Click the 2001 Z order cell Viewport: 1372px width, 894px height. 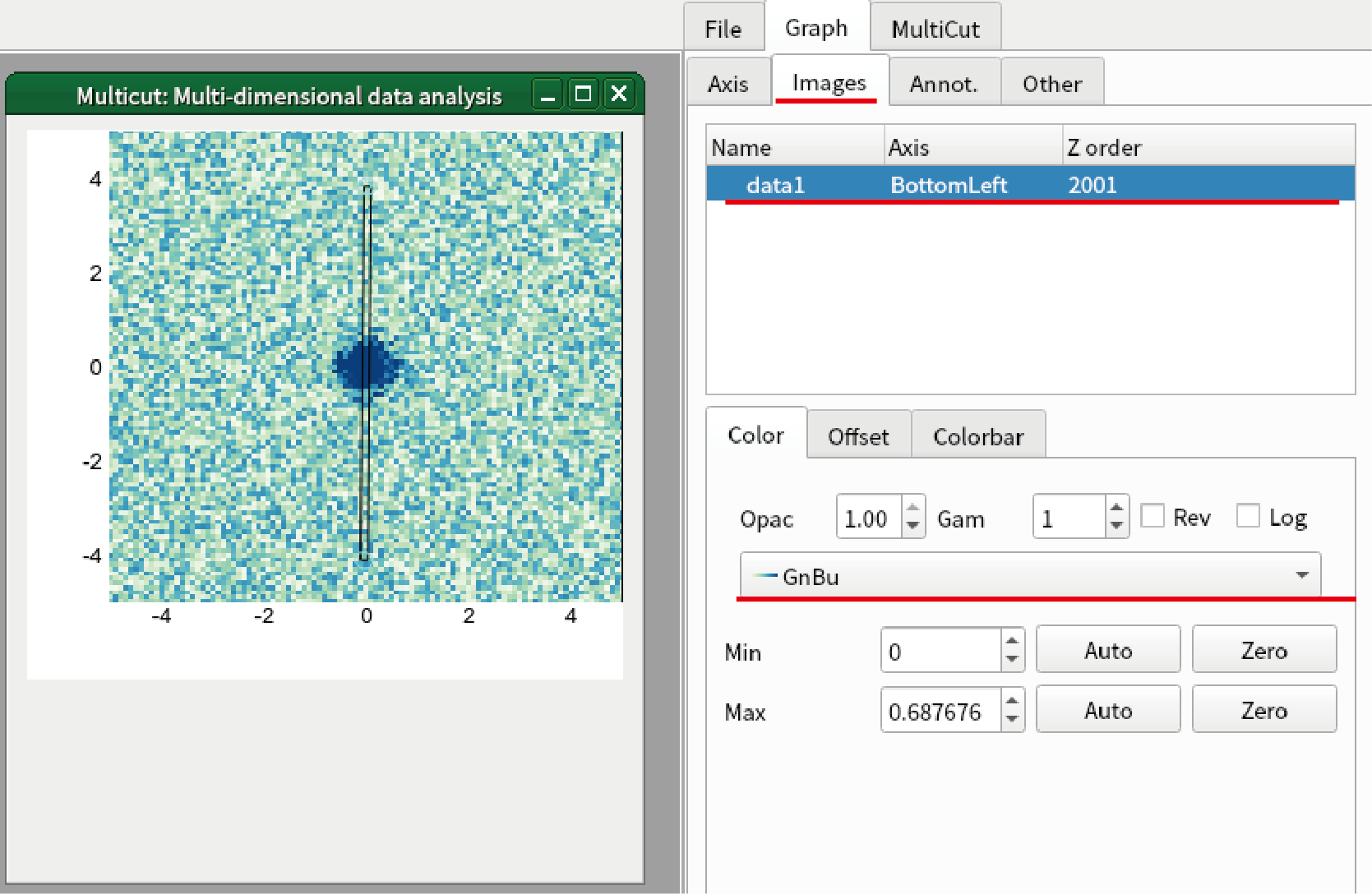click(1093, 185)
